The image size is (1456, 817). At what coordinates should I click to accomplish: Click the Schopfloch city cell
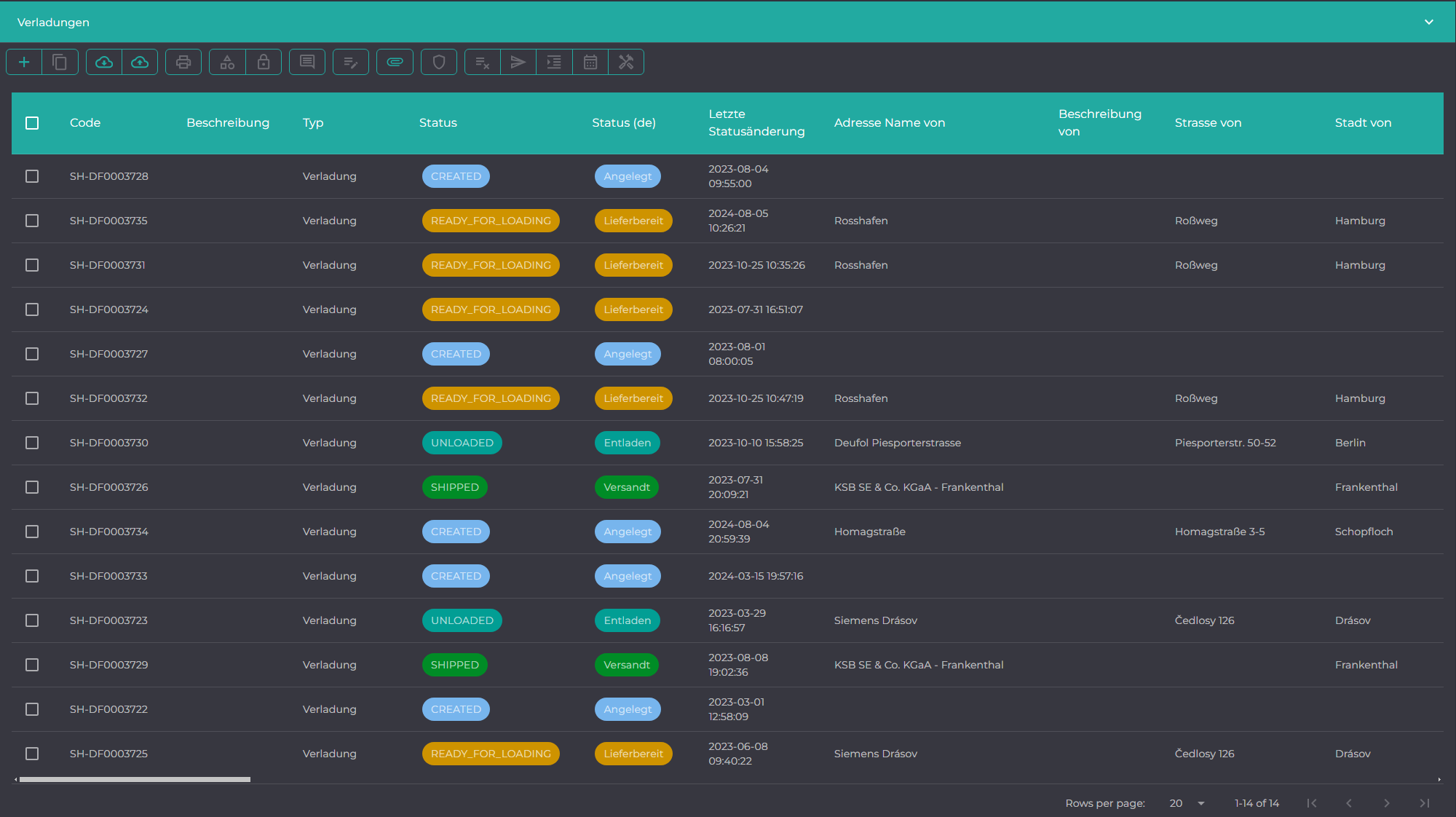[x=1364, y=532]
